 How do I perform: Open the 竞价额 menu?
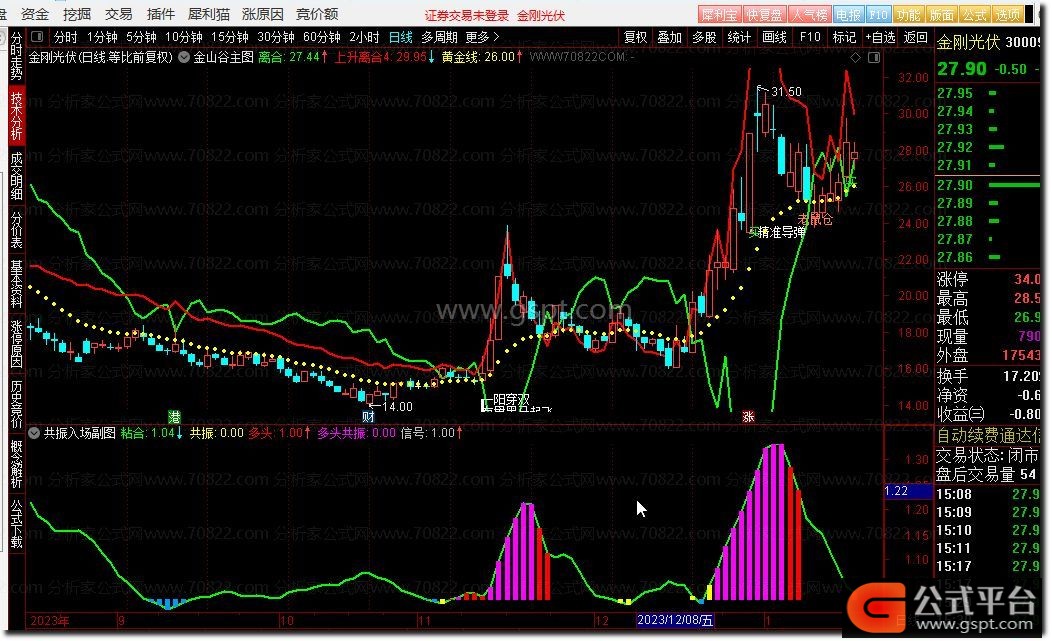[317, 13]
